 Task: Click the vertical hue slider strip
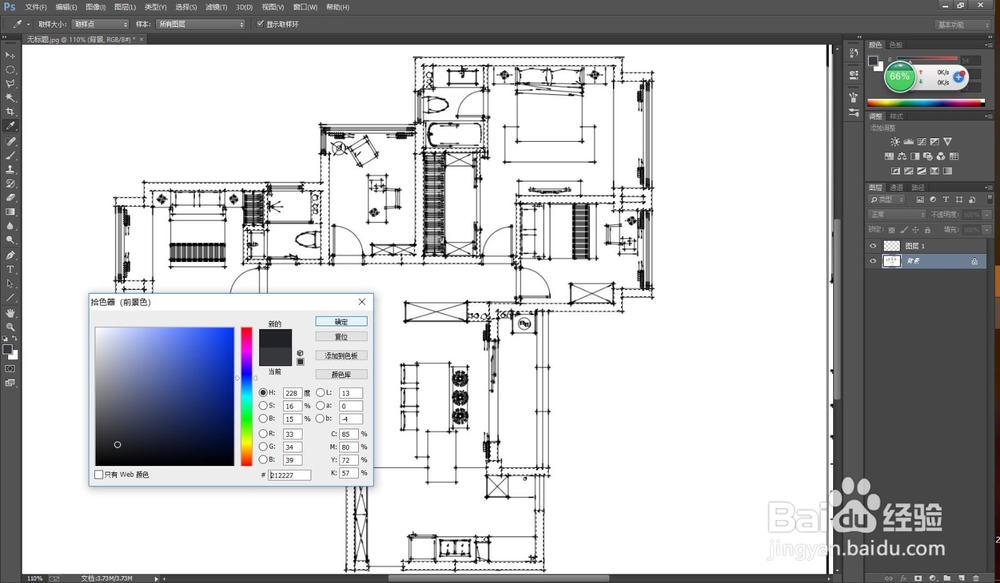(246, 396)
